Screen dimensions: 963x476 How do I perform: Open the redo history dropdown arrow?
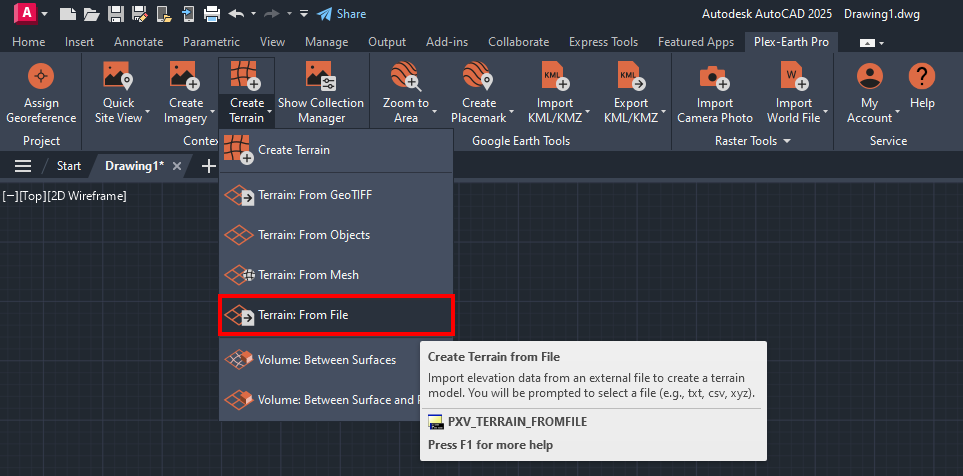point(289,14)
